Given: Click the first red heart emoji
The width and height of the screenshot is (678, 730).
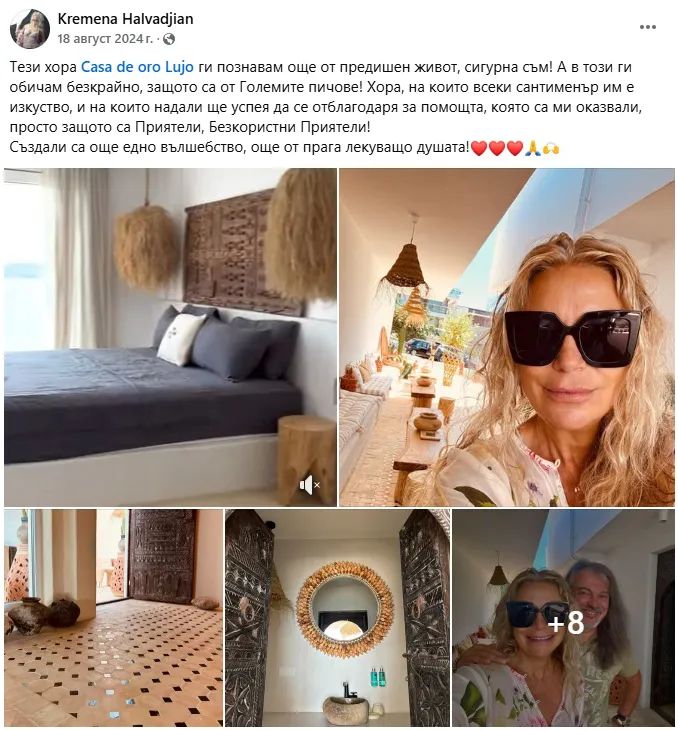Looking at the screenshot, I should (x=479, y=149).
